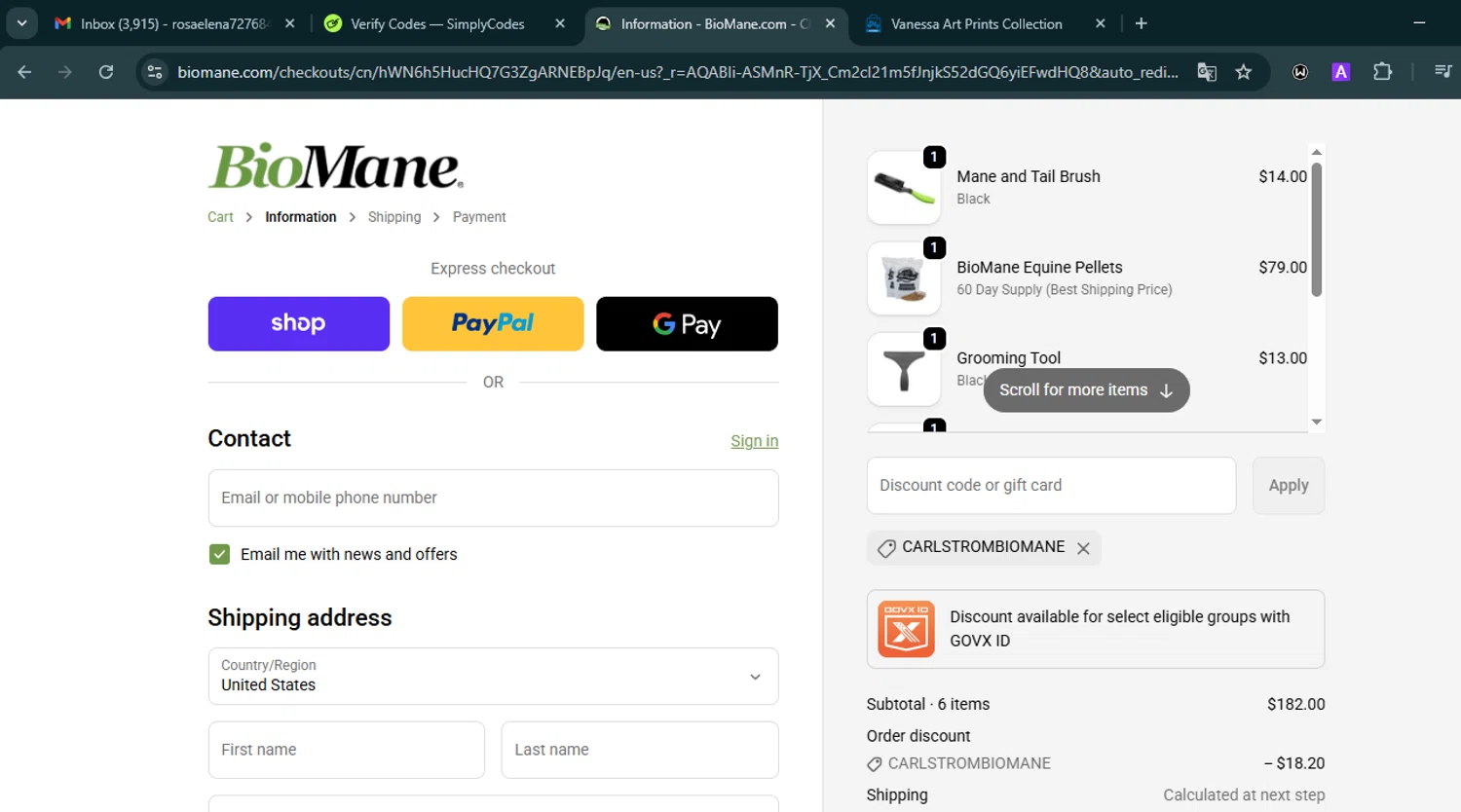1461x812 pixels.
Task: Click the Mane and Tail Brush thumbnail
Action: point(904,188)
